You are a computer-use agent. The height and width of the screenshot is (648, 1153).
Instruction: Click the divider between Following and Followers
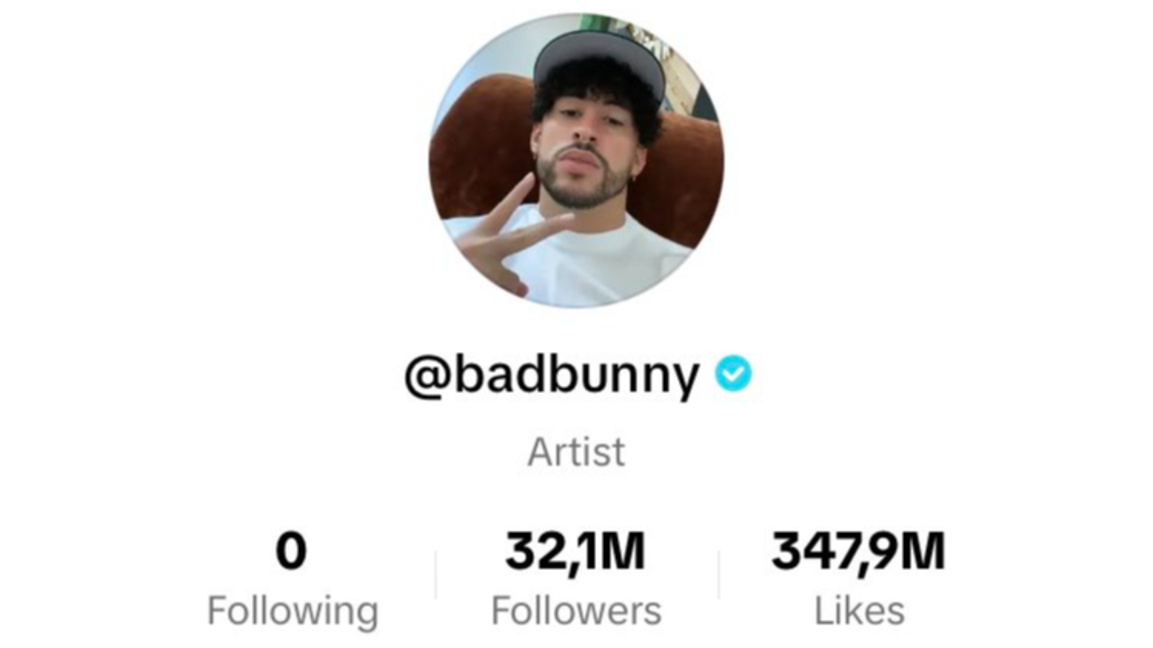(x=435, y=574)
